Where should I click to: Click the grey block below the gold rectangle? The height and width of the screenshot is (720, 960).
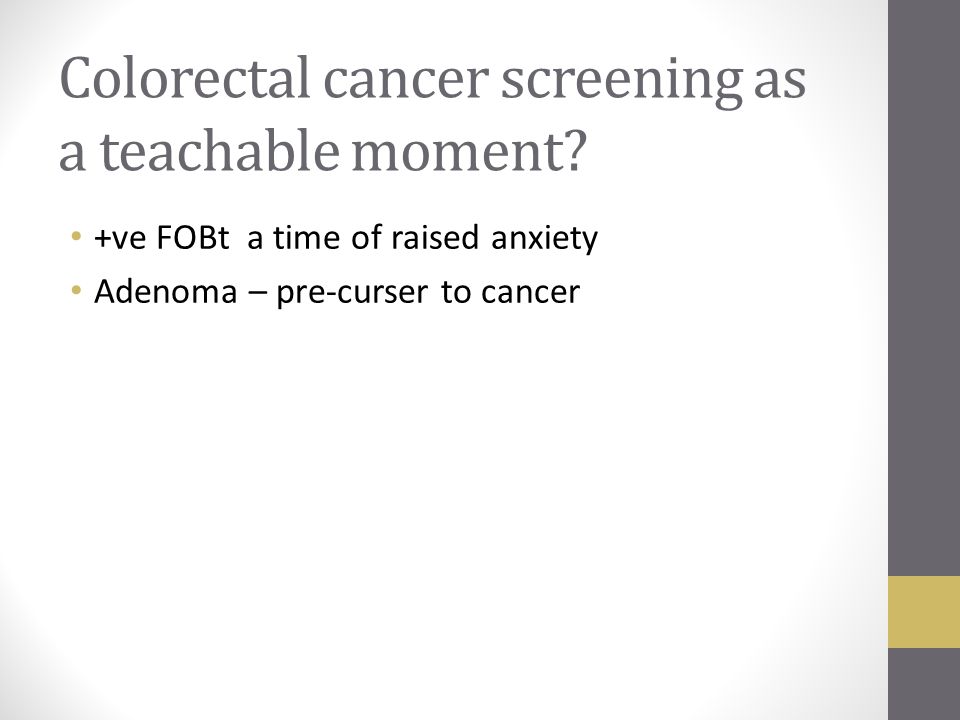tap(924, 684)
